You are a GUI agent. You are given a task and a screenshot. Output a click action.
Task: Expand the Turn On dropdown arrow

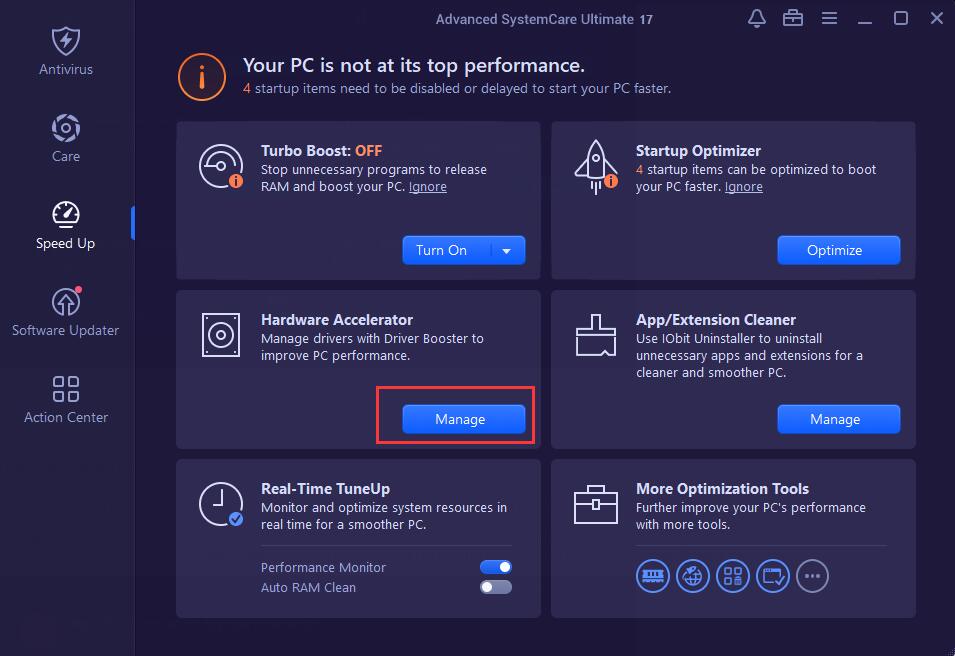(507, 250)
